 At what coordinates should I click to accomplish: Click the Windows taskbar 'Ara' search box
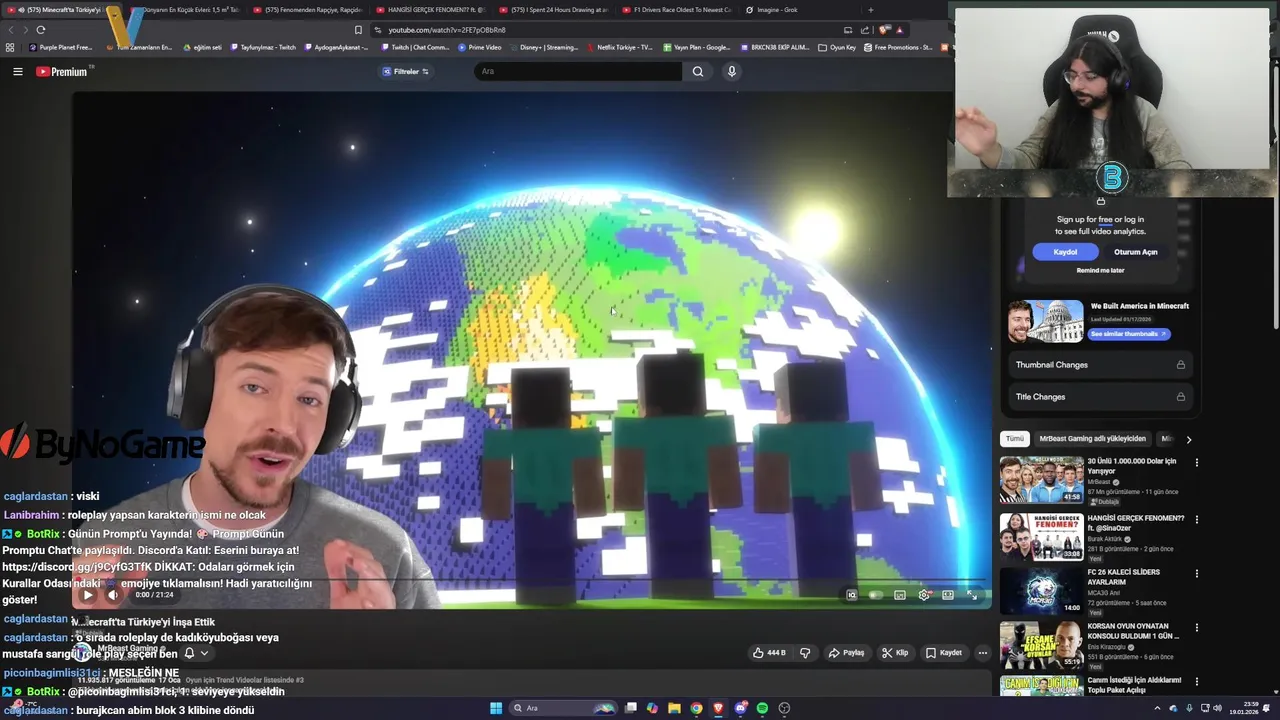[562, 708]
